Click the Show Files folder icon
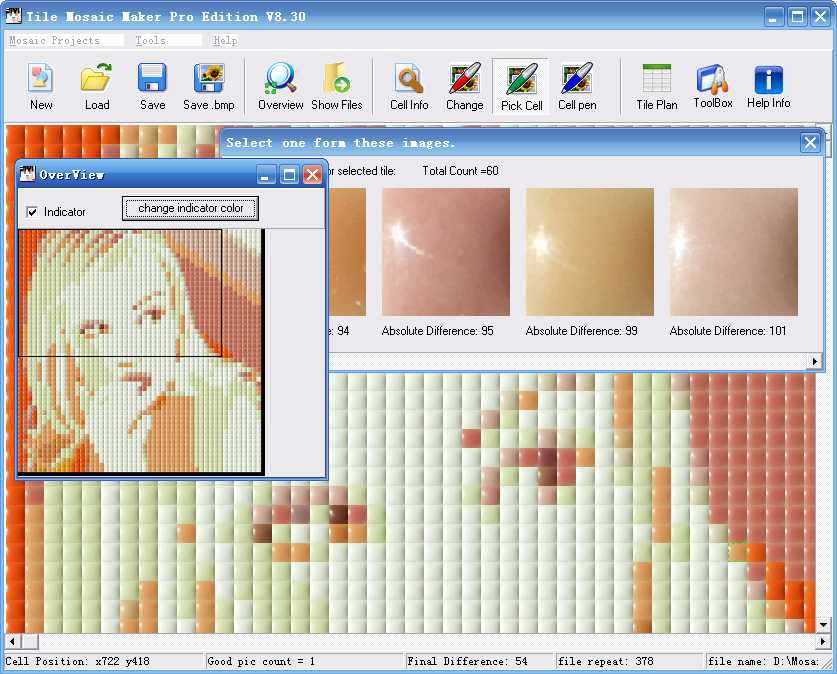This screenshot has width=837, height=674. (x=337, y=80)
